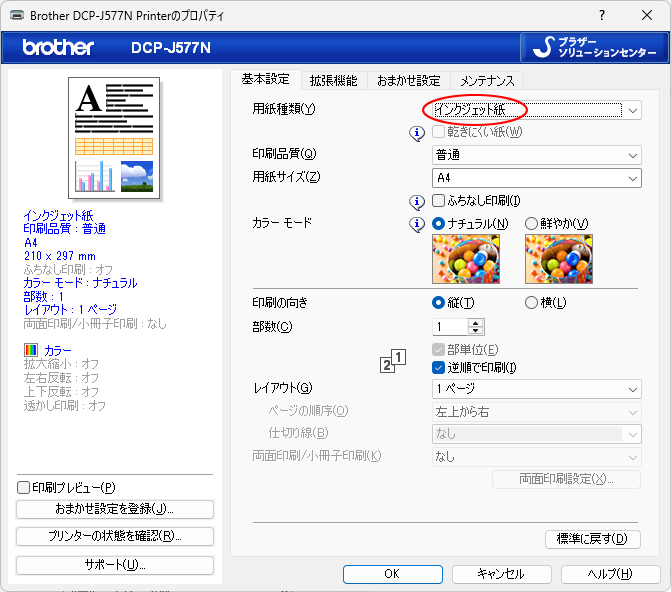
Task: Click the collate page-order icon
Action: [393, 361]
